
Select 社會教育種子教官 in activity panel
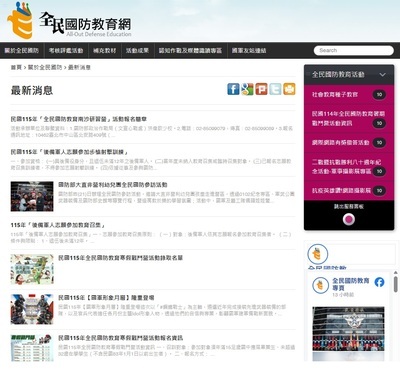click(x=335, y=95)
